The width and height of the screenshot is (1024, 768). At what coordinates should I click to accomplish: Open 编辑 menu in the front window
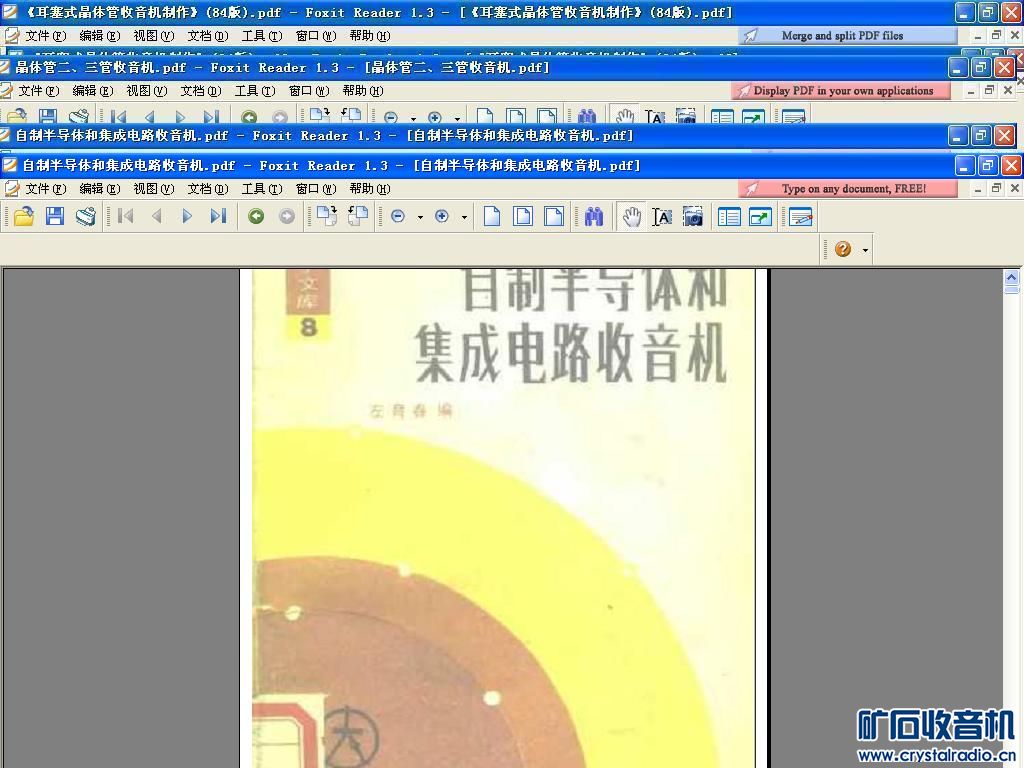[x=99, y=189]
